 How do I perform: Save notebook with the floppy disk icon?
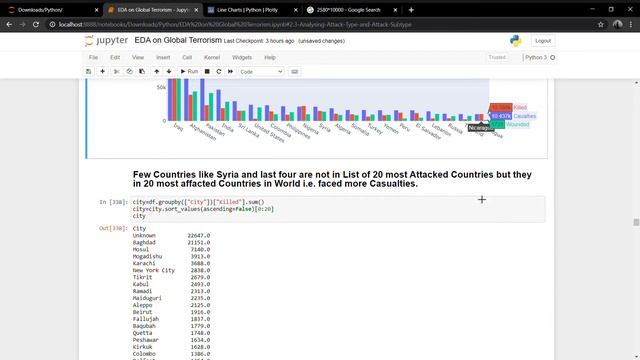pos(89,71)
